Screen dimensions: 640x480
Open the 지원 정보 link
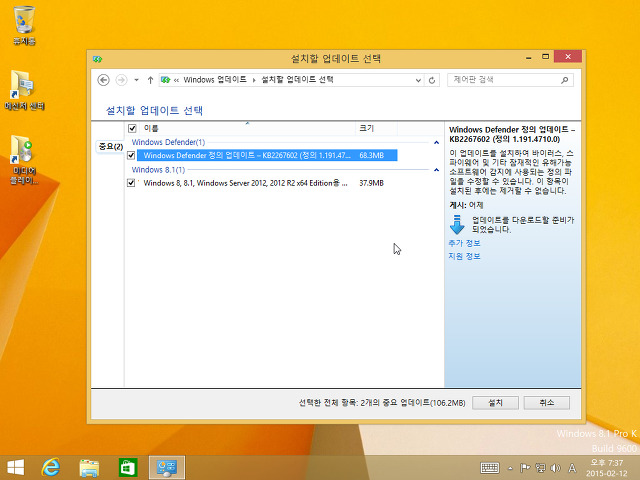tap(464, 256)
